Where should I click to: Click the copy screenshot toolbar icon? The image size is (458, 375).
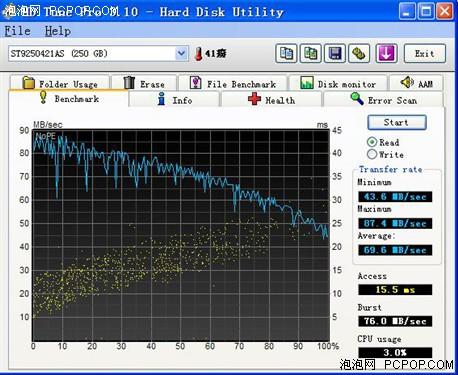[x=311, y=53]
